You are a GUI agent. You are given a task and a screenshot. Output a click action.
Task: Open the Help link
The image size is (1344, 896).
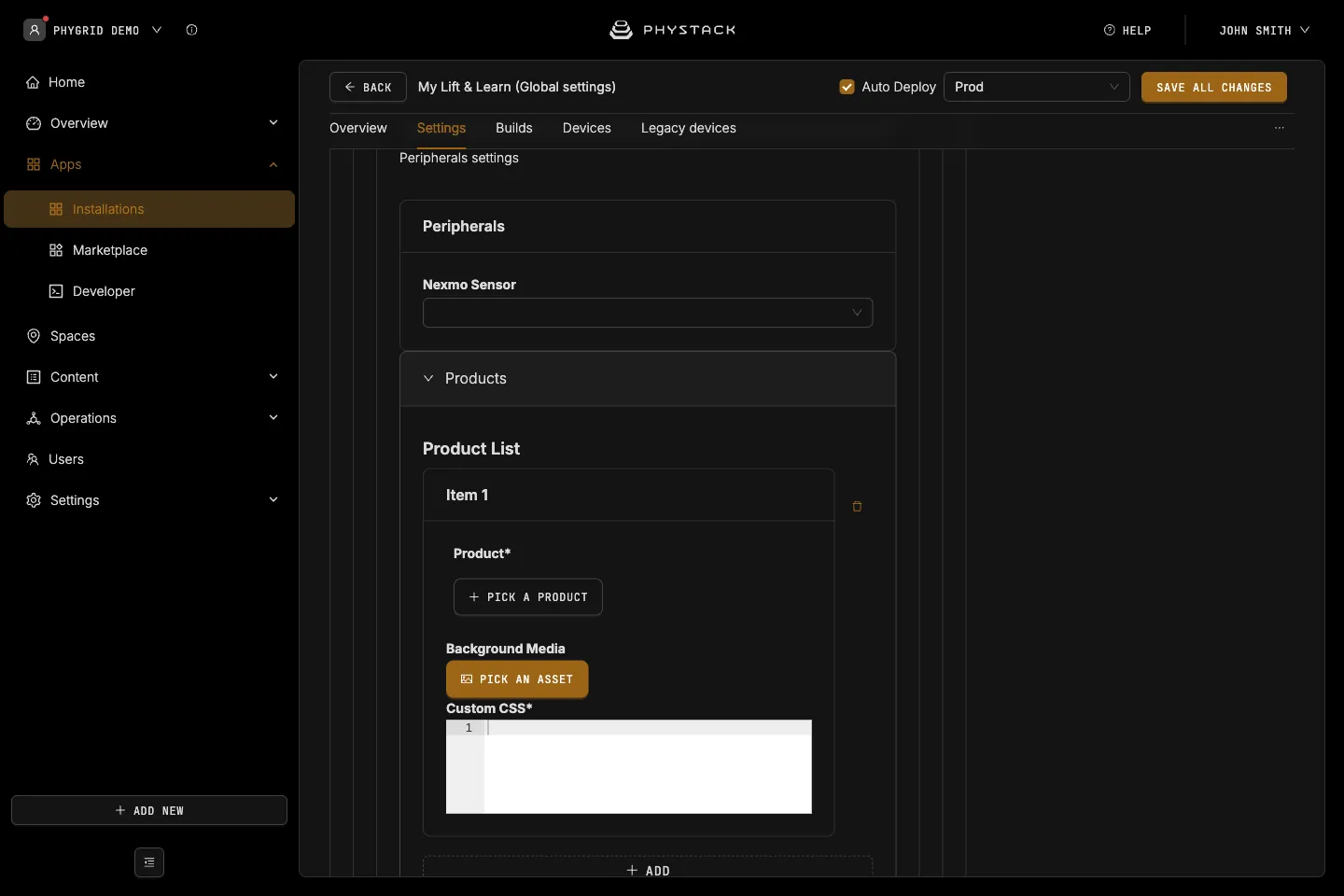[x=1127, y=30]
